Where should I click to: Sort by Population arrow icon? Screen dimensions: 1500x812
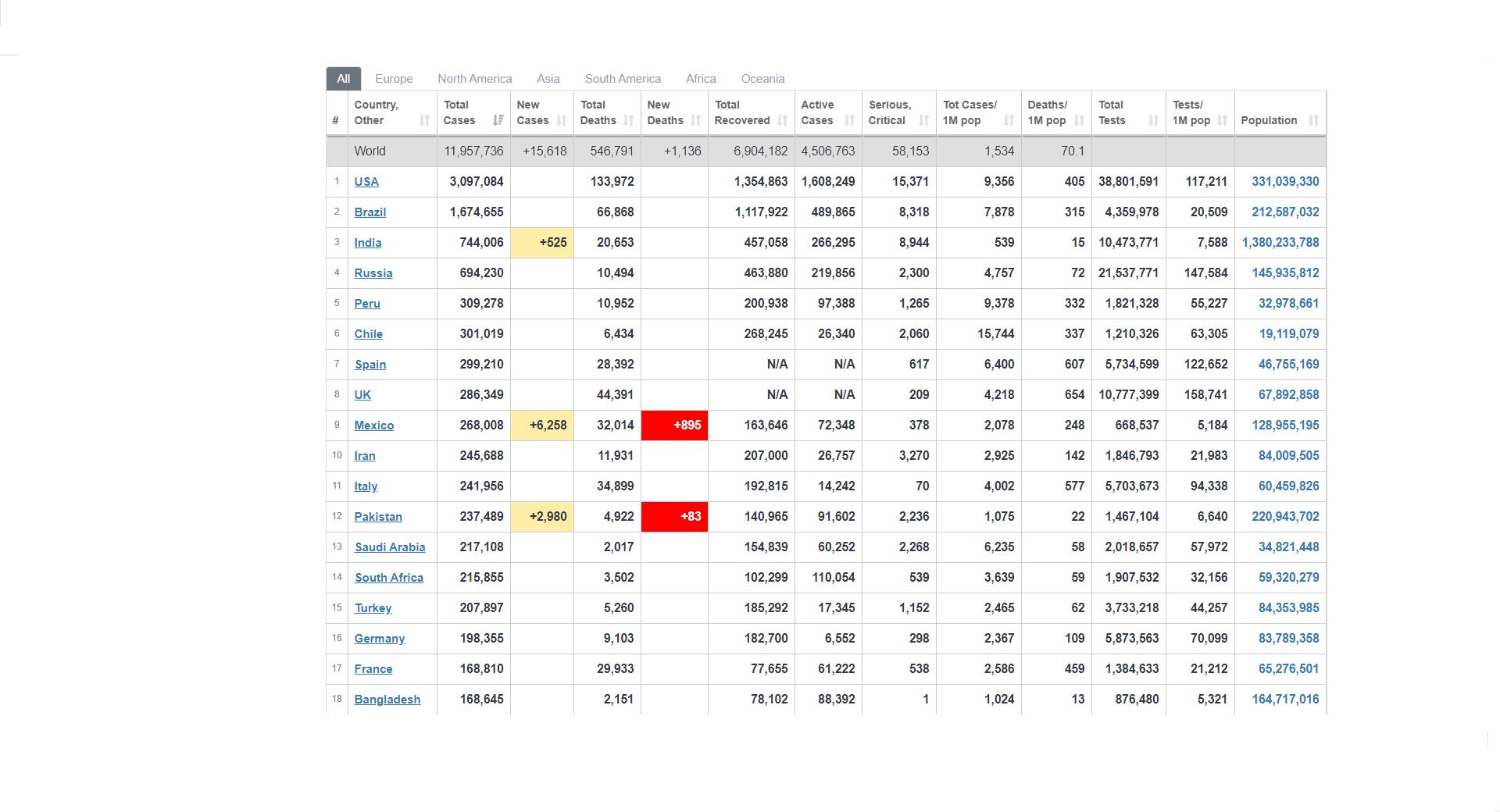[x=1313, y=120]
